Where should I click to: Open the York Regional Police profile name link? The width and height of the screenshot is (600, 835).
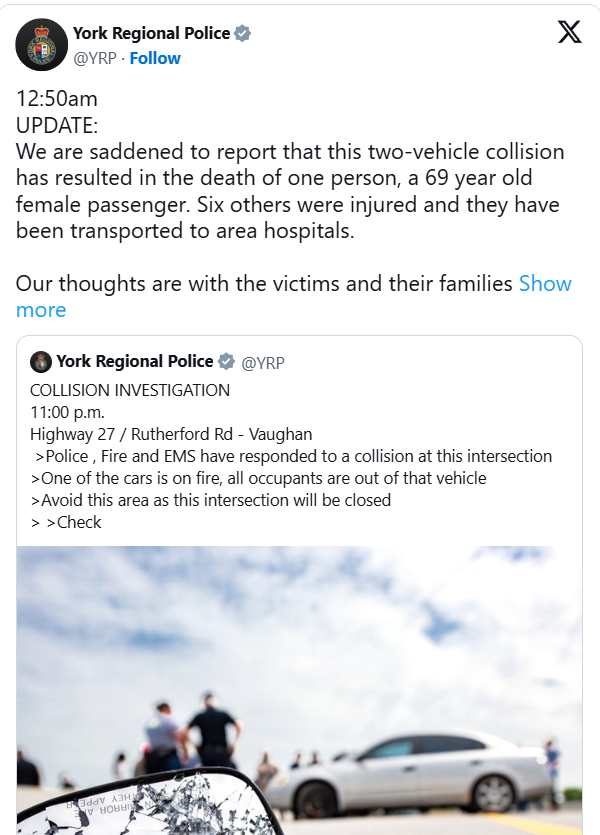(150, 33)
